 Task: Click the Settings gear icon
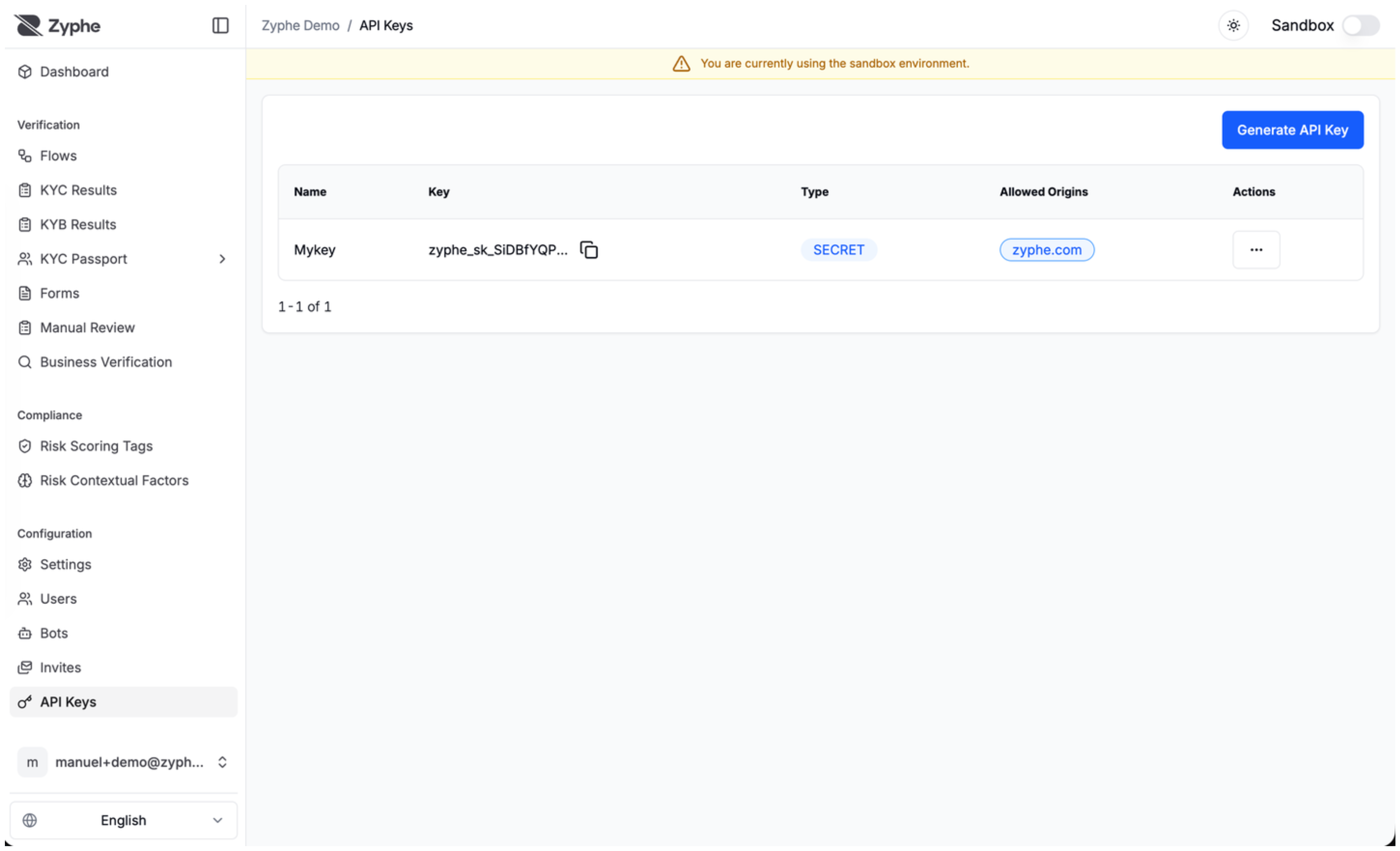[24, 565]
